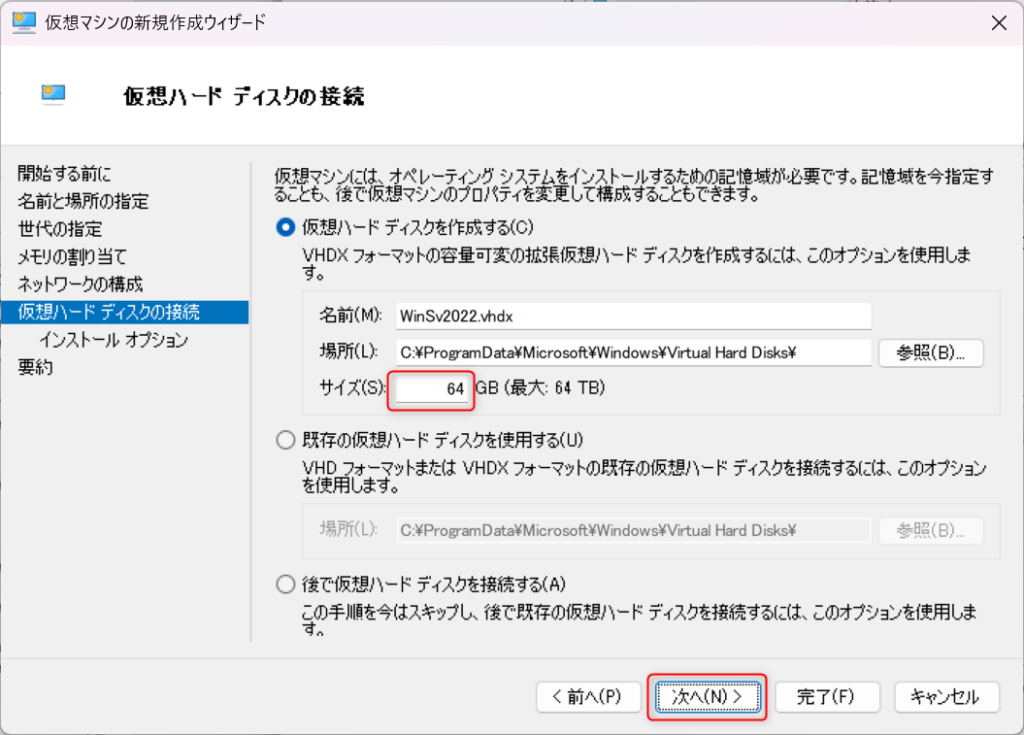Screen dimensions: 1024x735
Task: Open ネットワークの構成 step
Action: [80, 284]
